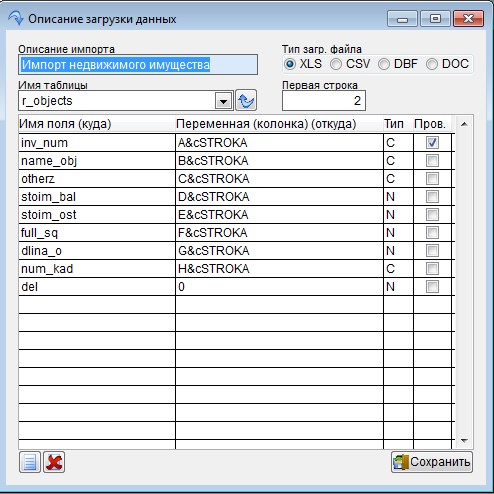Click the list icon button at bottom left
Viewport: 494px width, 494px height.
pyautogui.click(x=30, y=462)
